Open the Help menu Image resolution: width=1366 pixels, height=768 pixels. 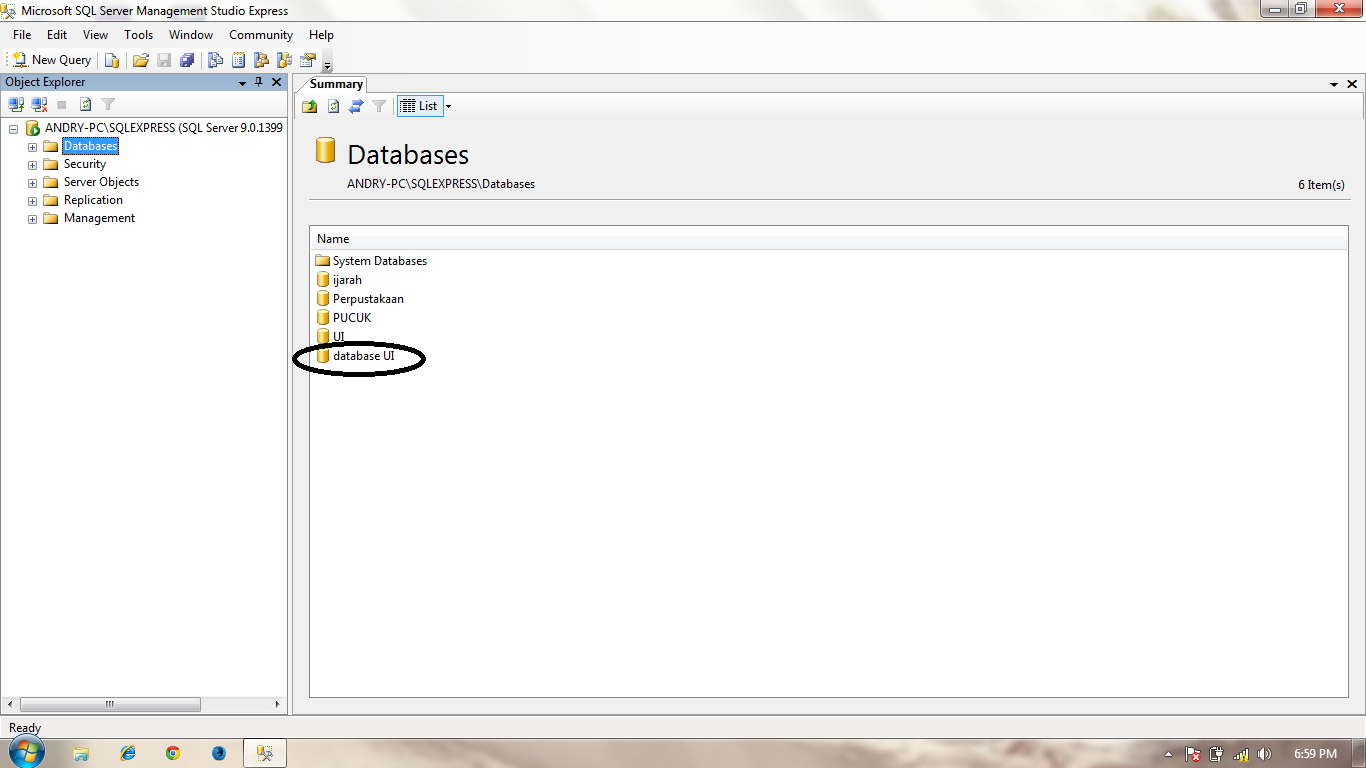click(321, 35)
